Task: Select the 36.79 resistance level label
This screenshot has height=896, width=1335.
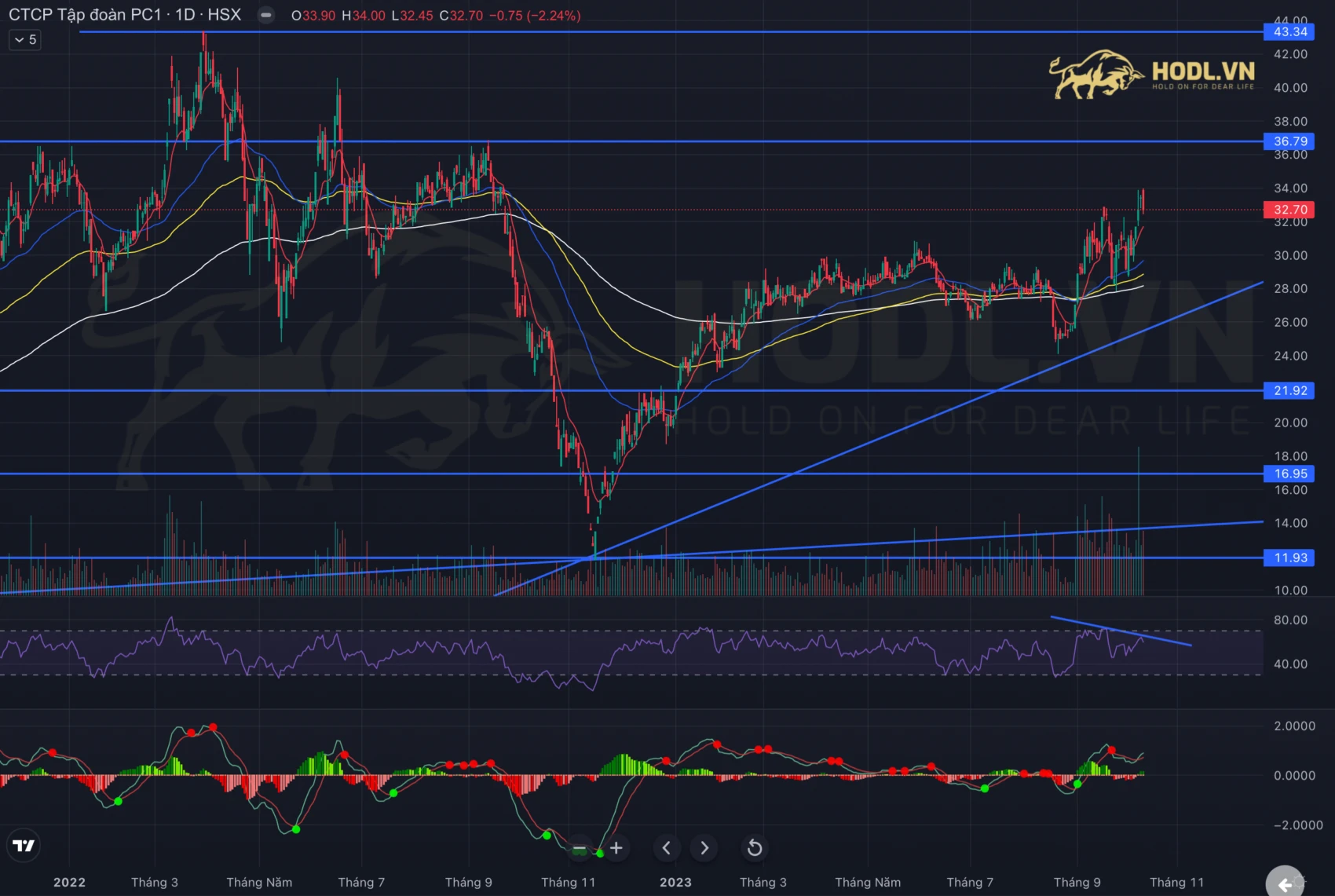Action: click(1289, 141)
